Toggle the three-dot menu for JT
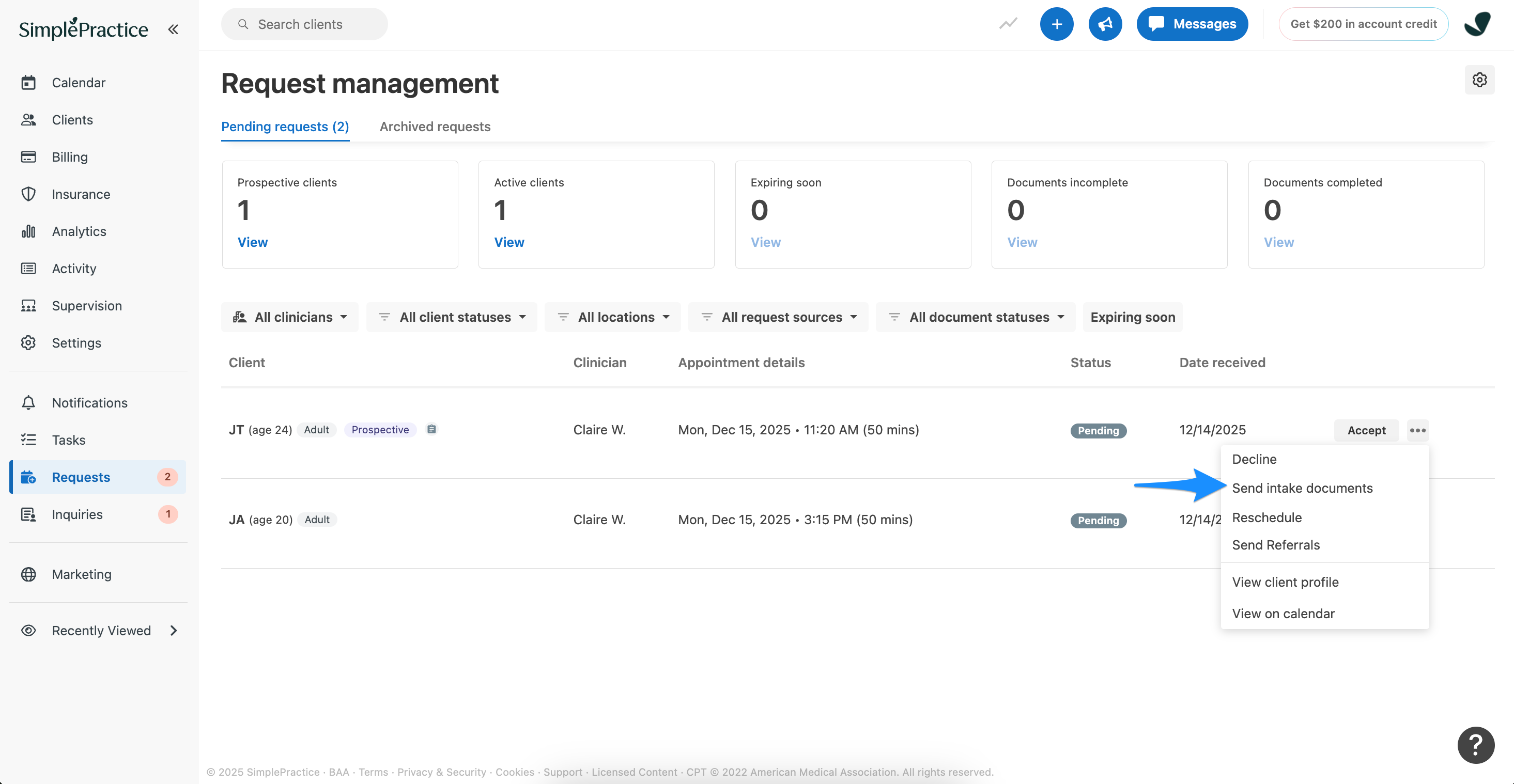This screenshot has height=784, width=1514. coord(1417,430)
